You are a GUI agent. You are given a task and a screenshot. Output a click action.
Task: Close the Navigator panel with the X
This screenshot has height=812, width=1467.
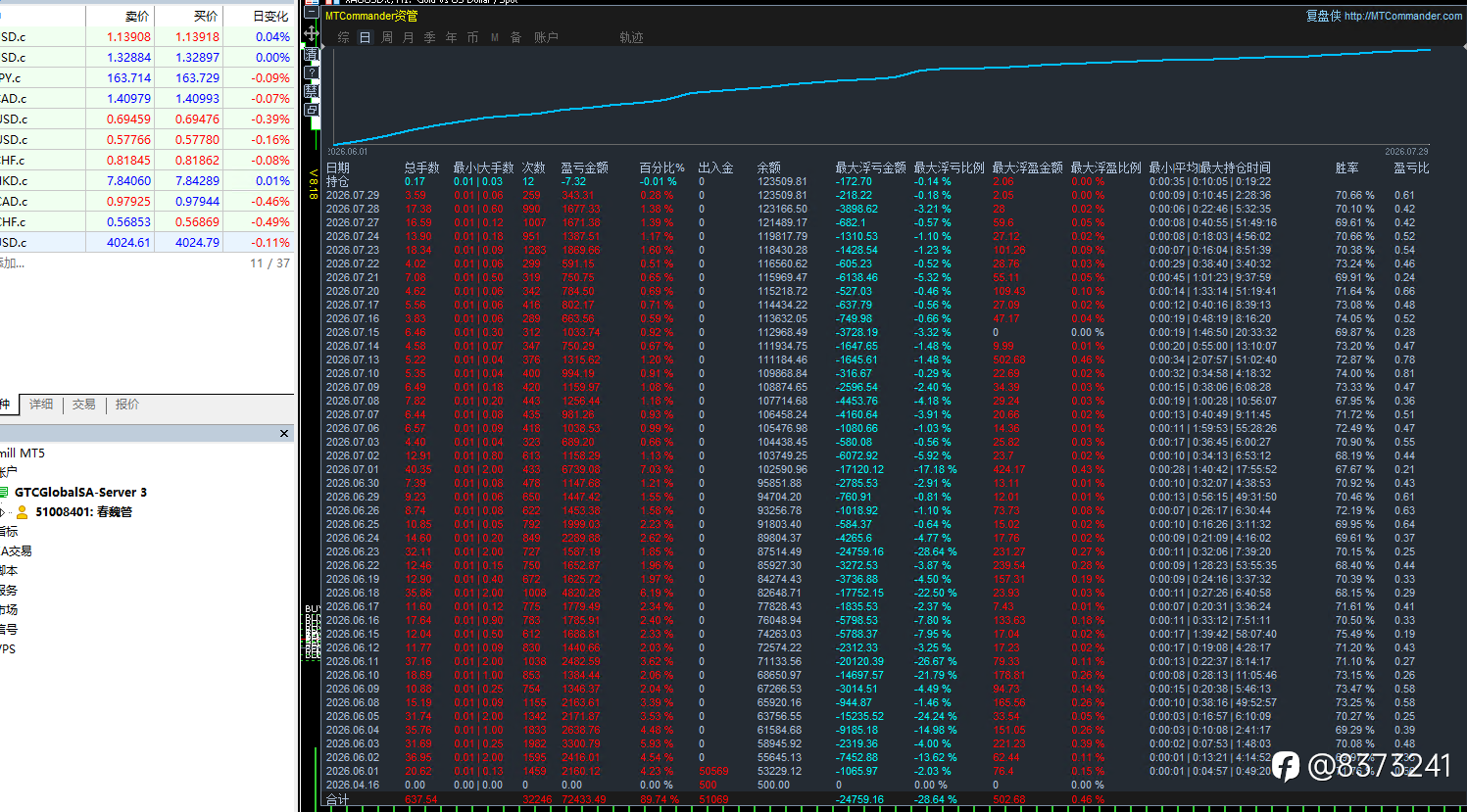click(x=284, y=433)
